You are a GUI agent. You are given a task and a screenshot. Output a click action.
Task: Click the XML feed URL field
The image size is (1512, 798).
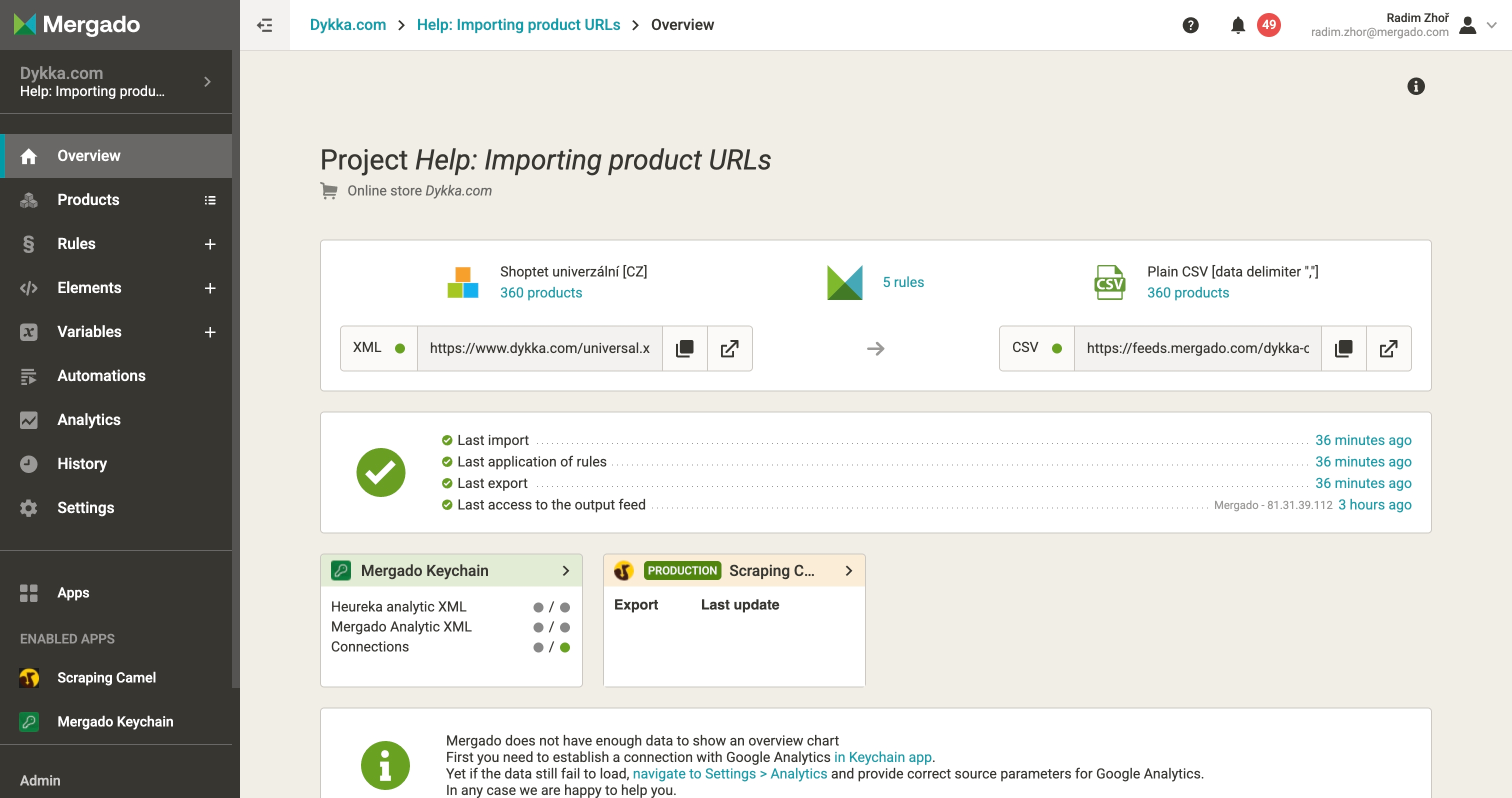click(x=539, y=348)
